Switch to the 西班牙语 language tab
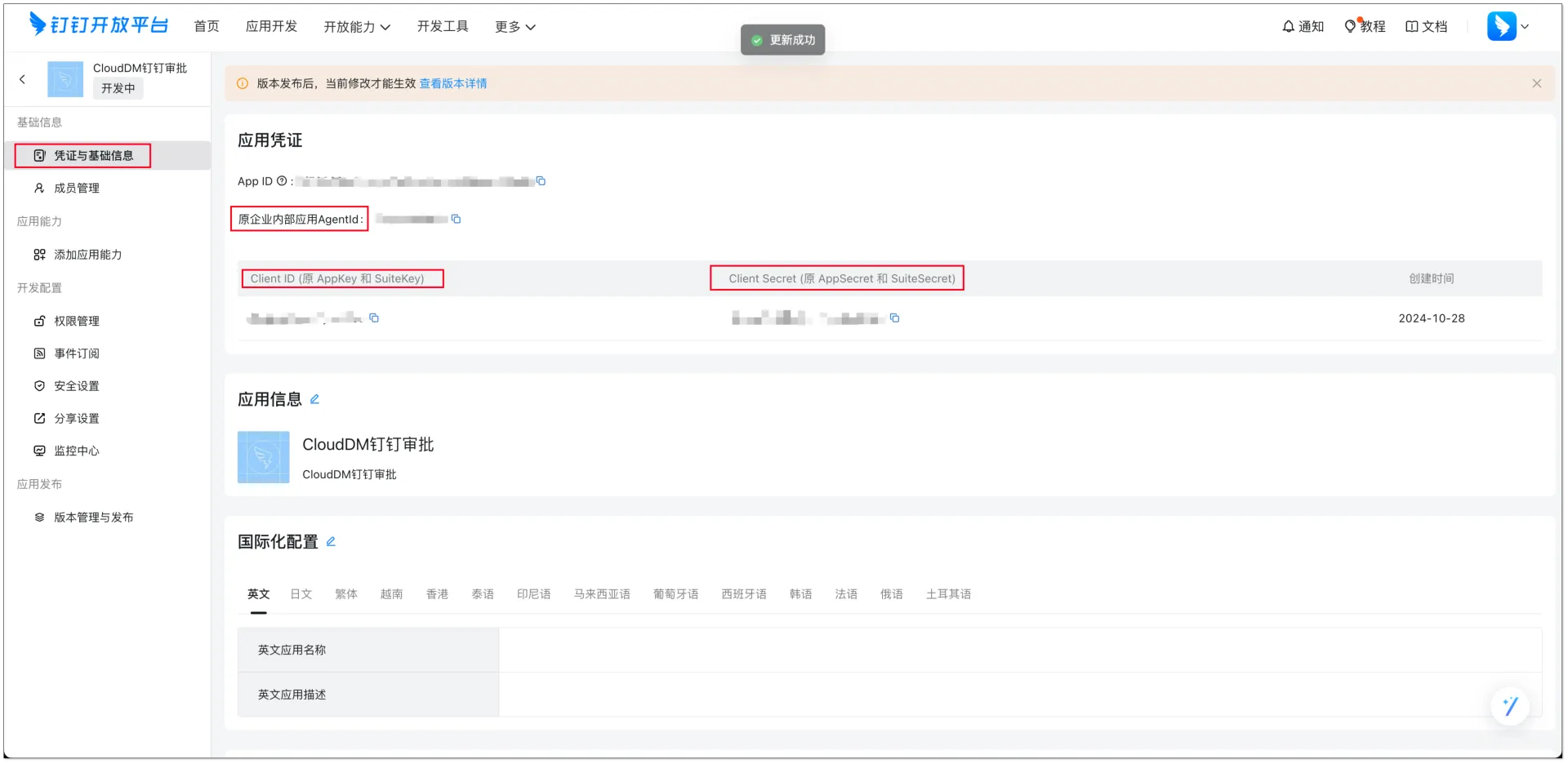This screenshot has width=1568, height=764. (744, 594)
